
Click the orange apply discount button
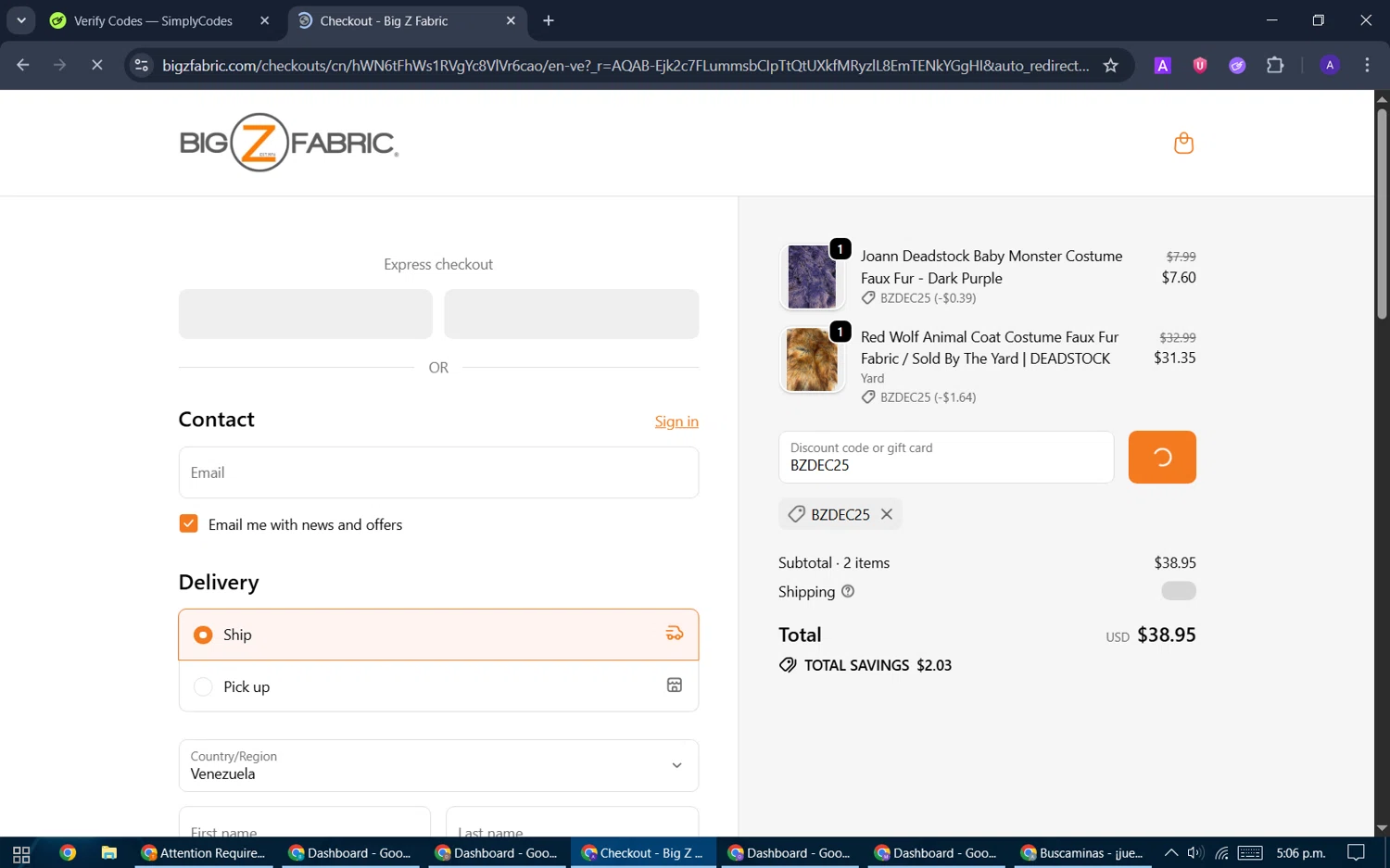(x=1162, y=457)
